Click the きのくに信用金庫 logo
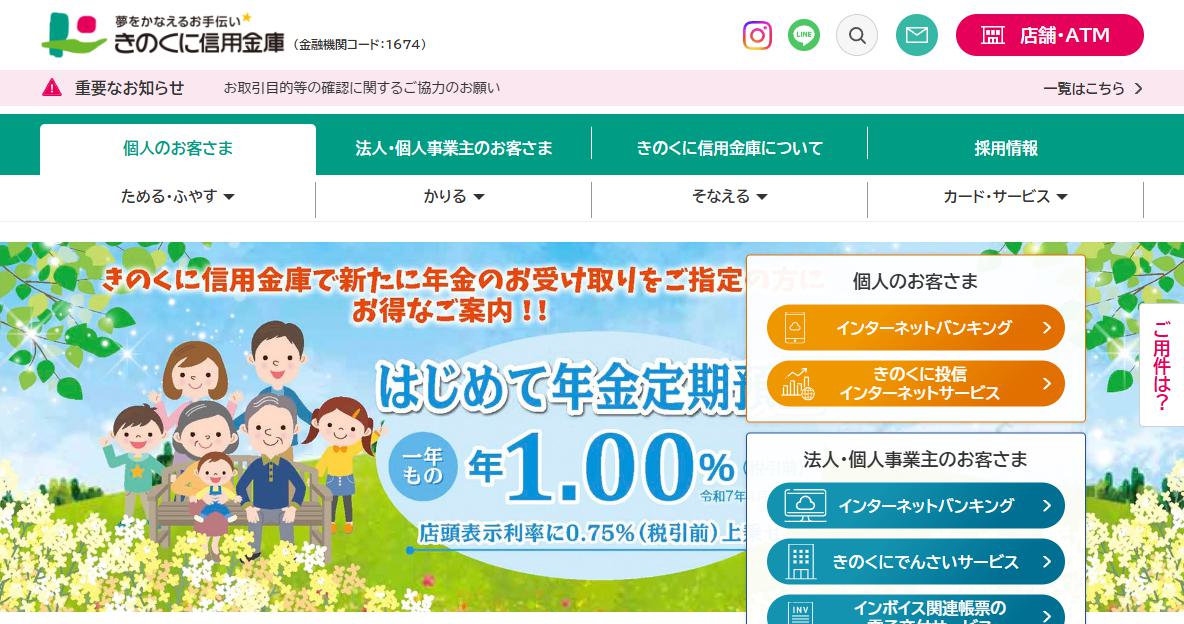Viewport: 1184px width, 624px height. point(163,35)
